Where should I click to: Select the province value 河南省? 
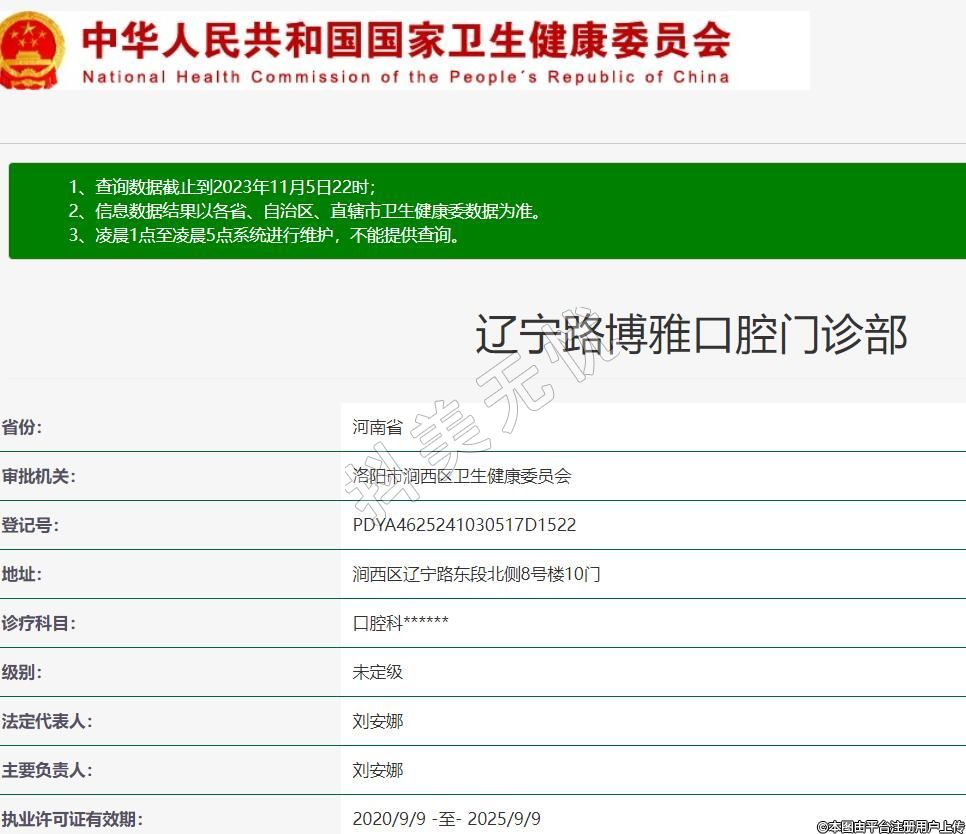pyautogui.click(x=377, y=427)
